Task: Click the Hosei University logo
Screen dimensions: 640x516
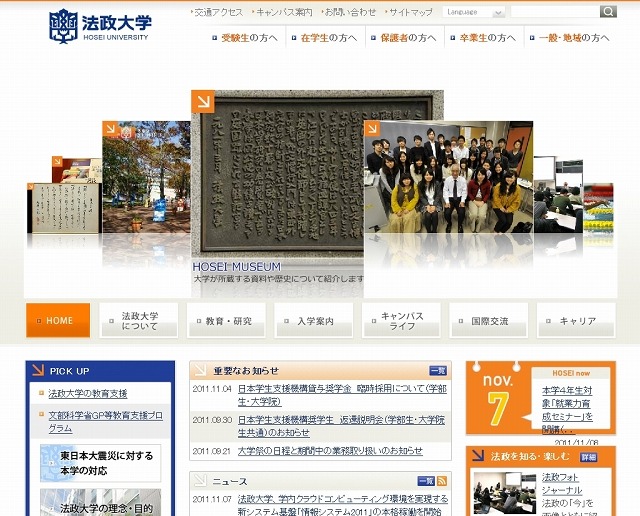Action: 100,26
